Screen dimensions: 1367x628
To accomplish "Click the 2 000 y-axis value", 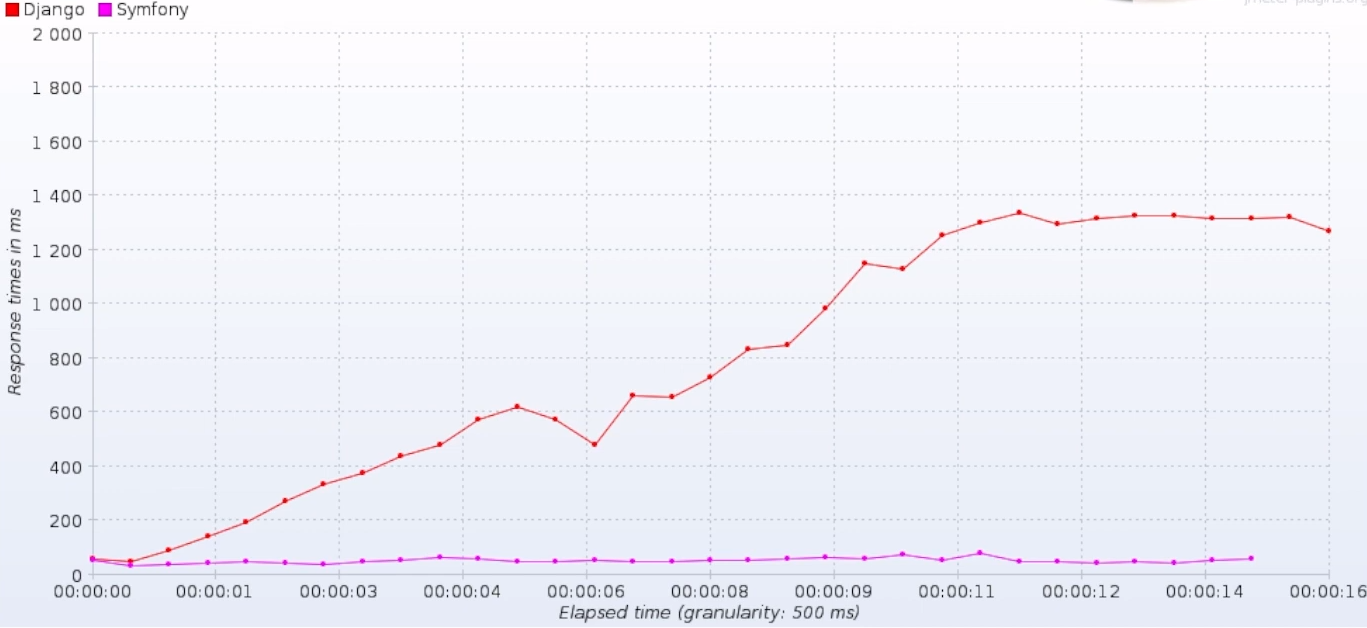I will click(x=58, y=33).
